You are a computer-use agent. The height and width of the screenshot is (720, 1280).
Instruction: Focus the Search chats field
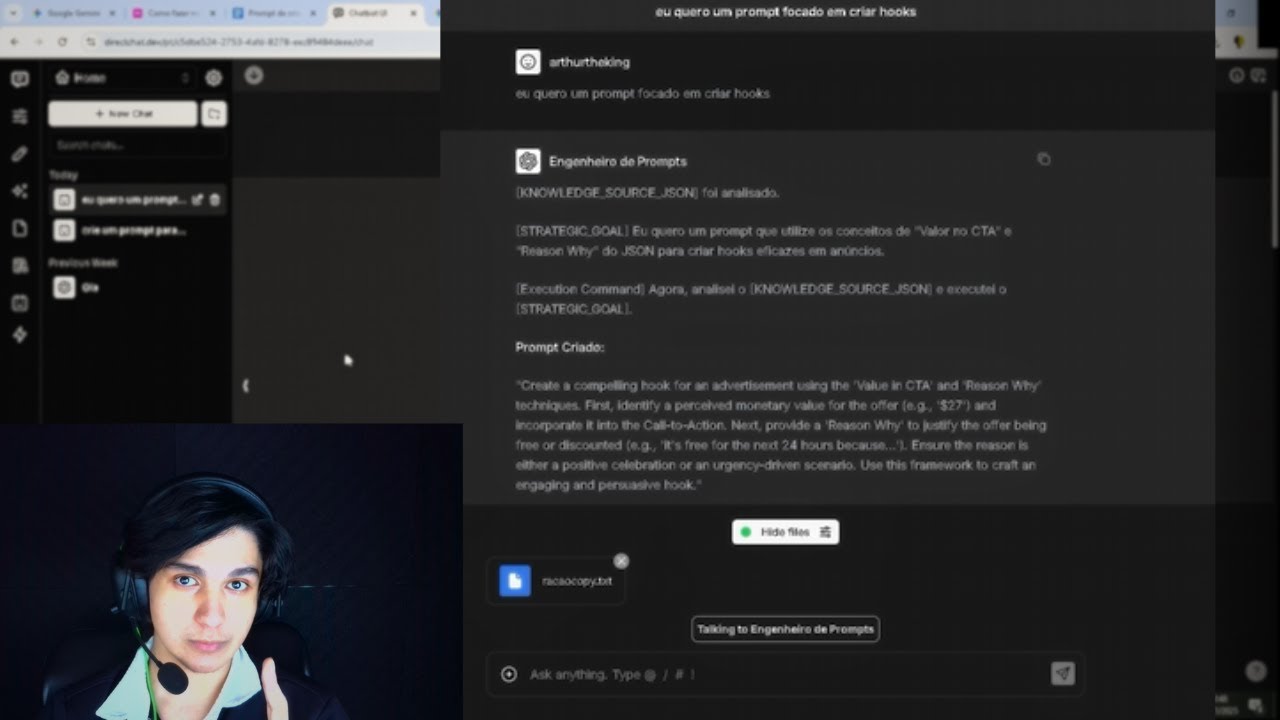pyautogui.click(x=137, y=145)
